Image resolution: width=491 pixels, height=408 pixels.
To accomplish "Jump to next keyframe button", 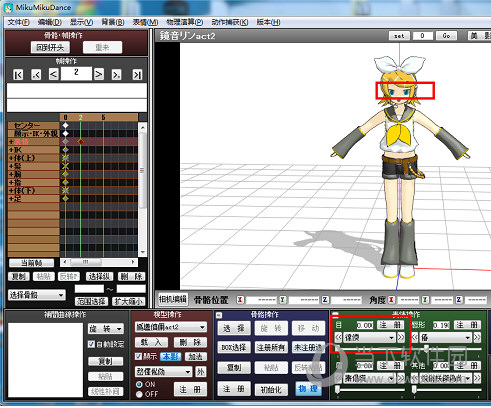I will [x=116, y=75].
